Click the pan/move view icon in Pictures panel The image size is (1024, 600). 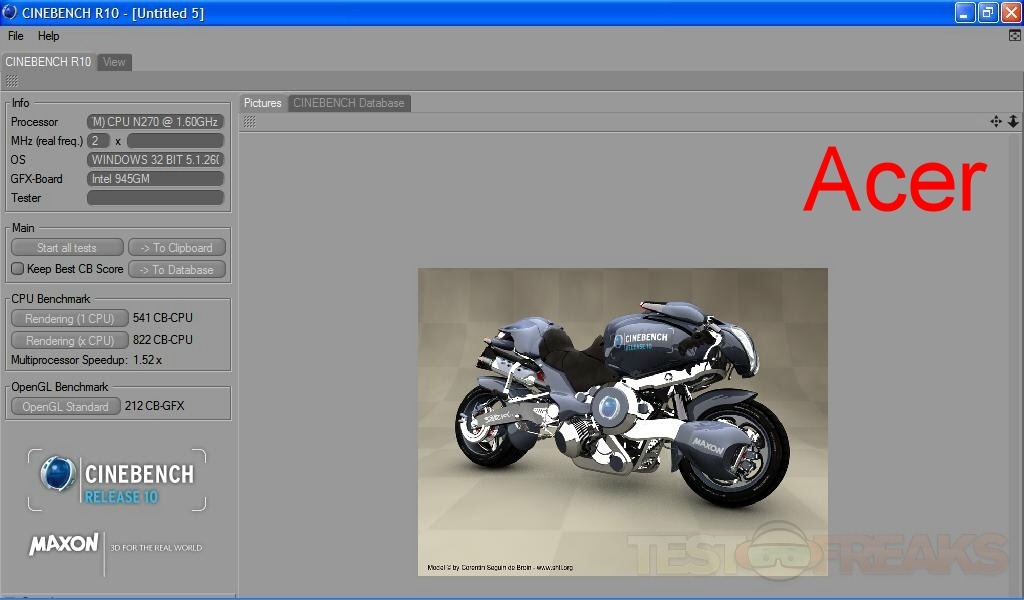[996, 121]
